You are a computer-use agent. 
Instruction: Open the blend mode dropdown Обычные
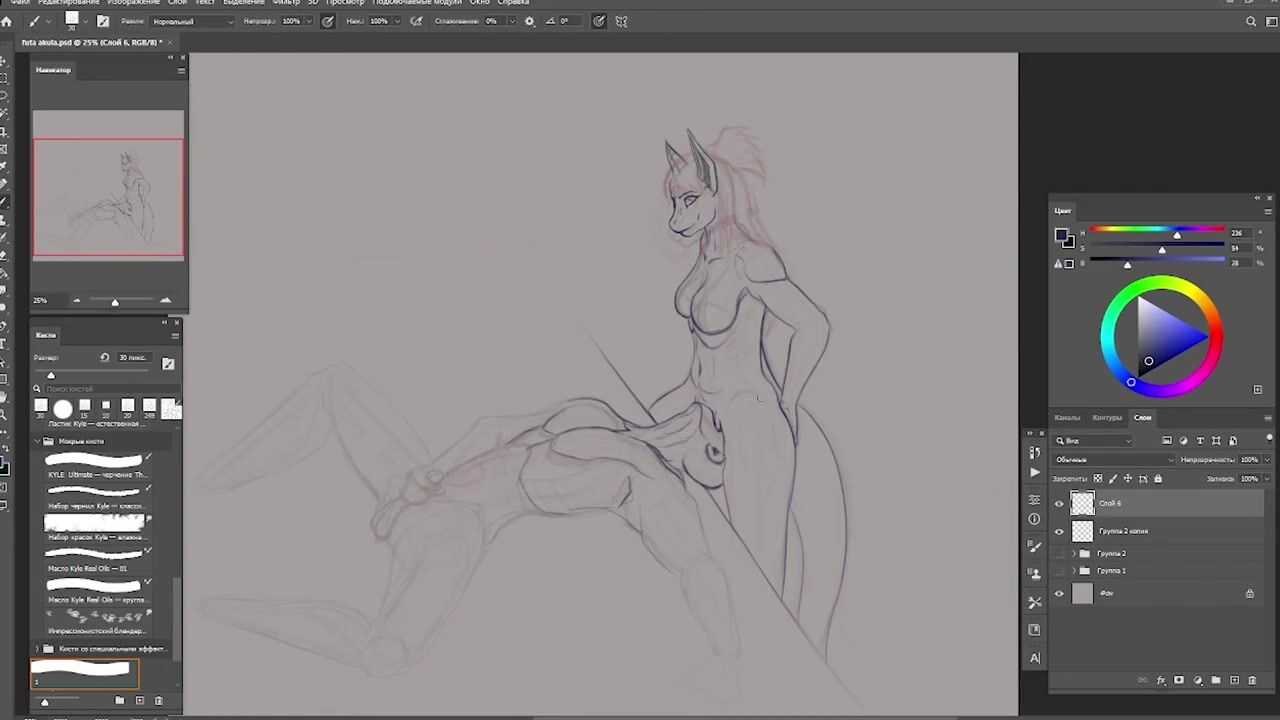click(x=1114, y=459)
